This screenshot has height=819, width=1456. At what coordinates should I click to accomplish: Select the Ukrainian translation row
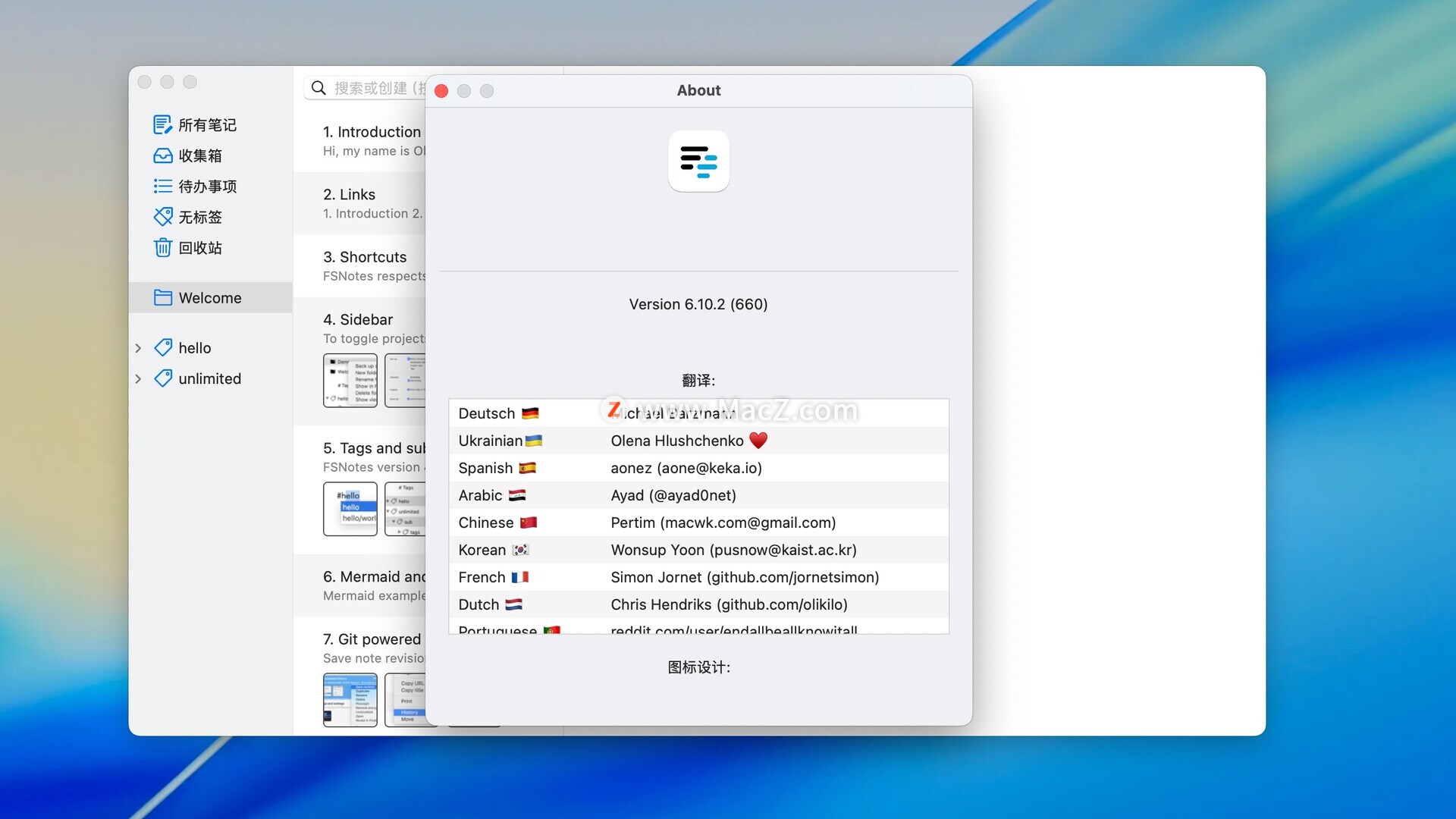[x=698, y=441]
